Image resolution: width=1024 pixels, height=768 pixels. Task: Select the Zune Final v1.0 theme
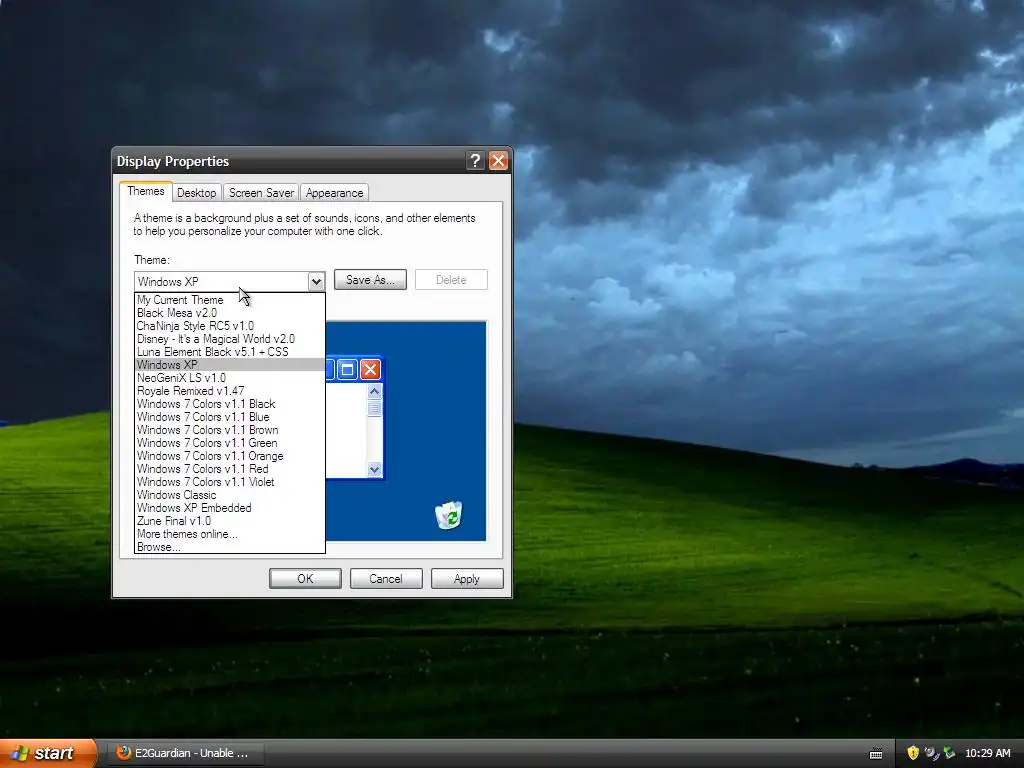(x=229, y=521)
